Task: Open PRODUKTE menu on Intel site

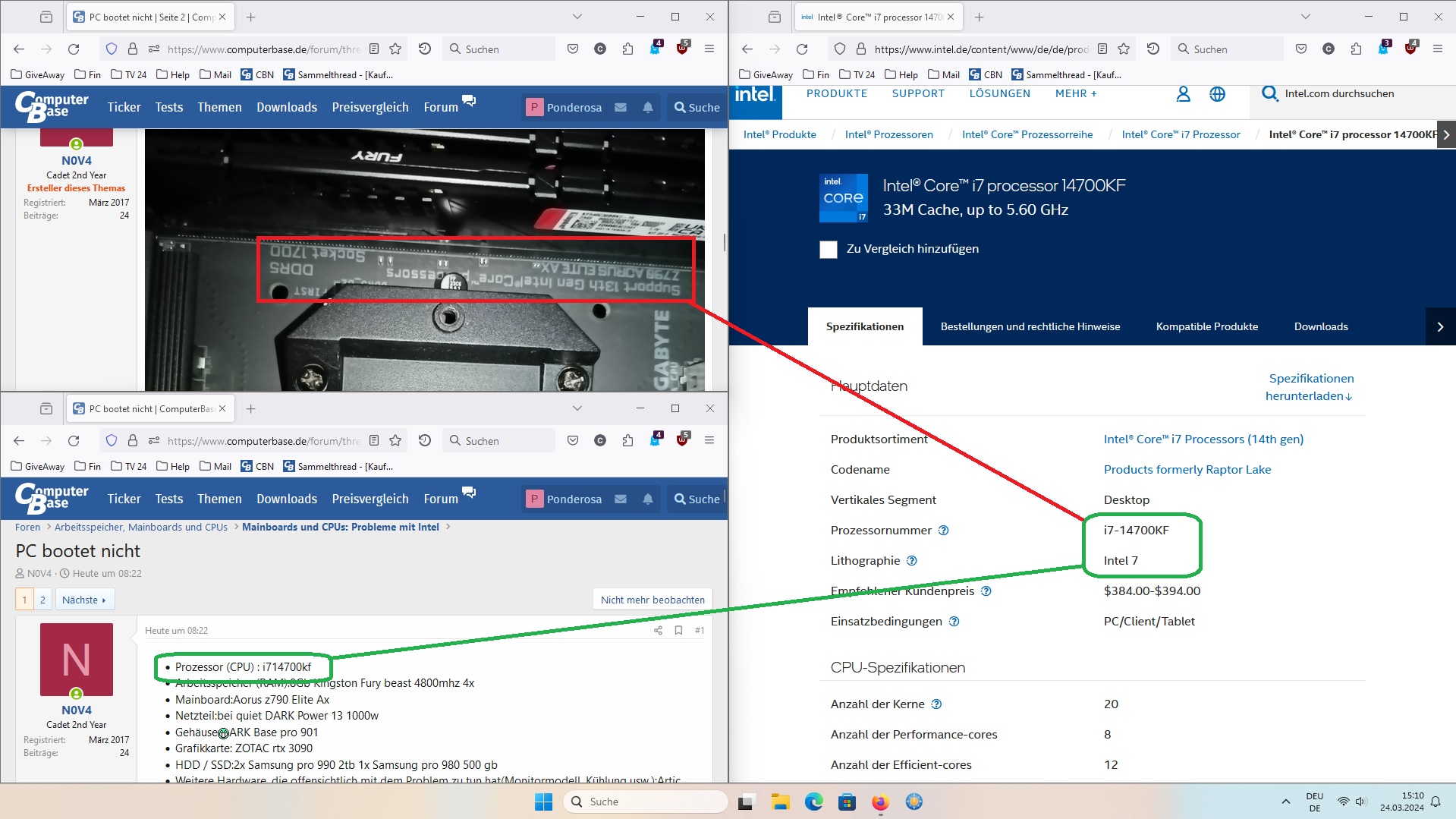Action: click(x=837, y=94)
